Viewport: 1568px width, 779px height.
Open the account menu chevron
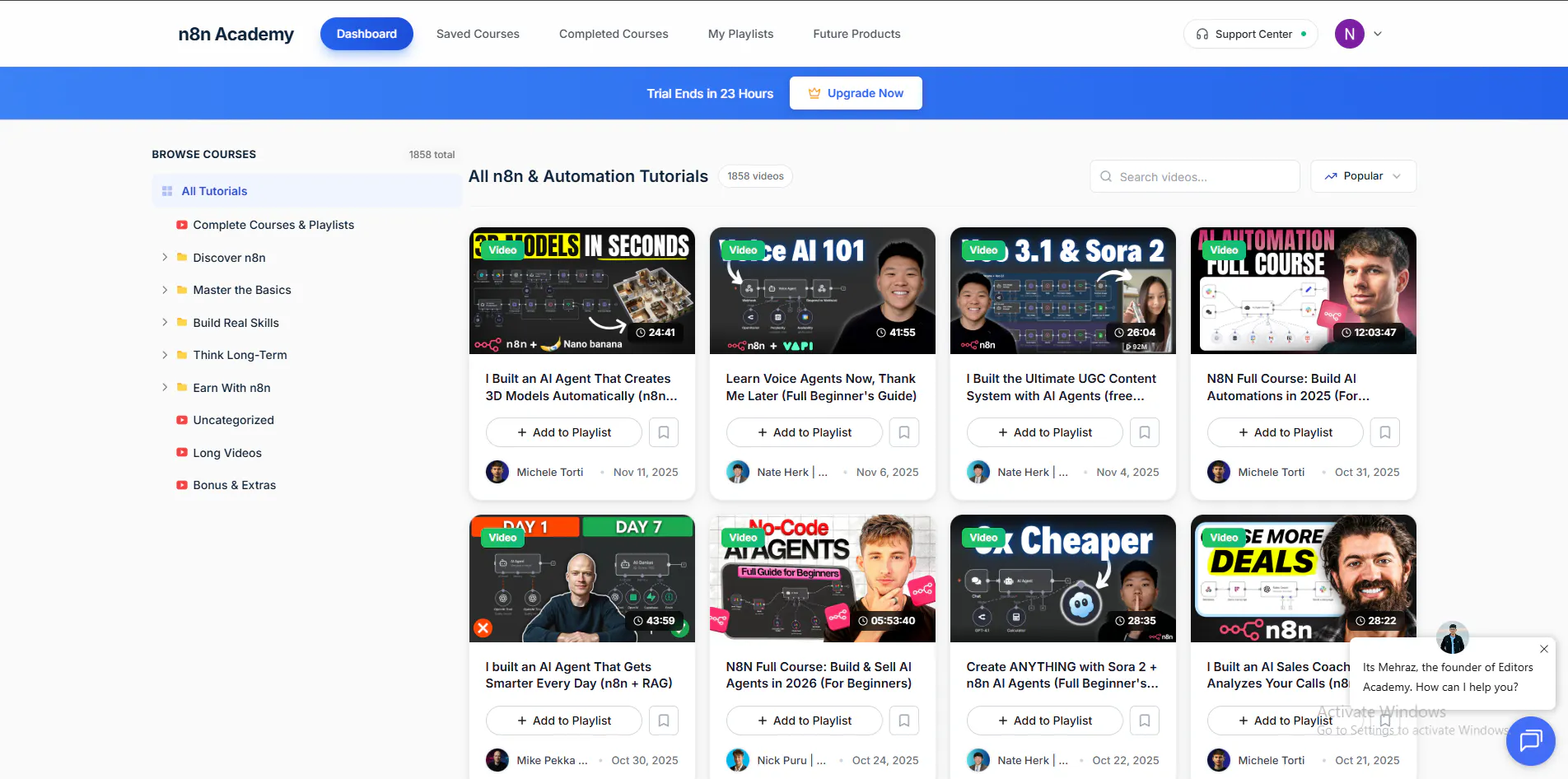(x=1378, y=34)
